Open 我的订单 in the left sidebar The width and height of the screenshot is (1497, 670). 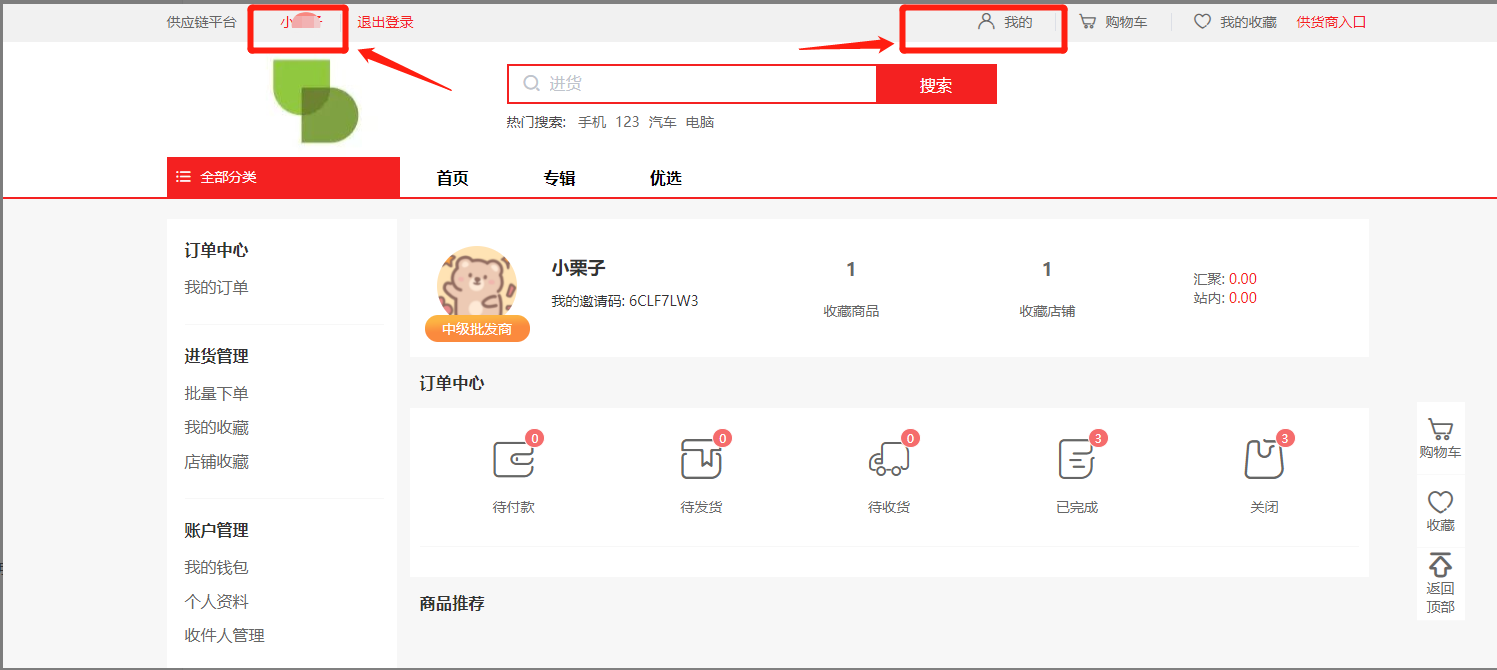click(216, 288)
